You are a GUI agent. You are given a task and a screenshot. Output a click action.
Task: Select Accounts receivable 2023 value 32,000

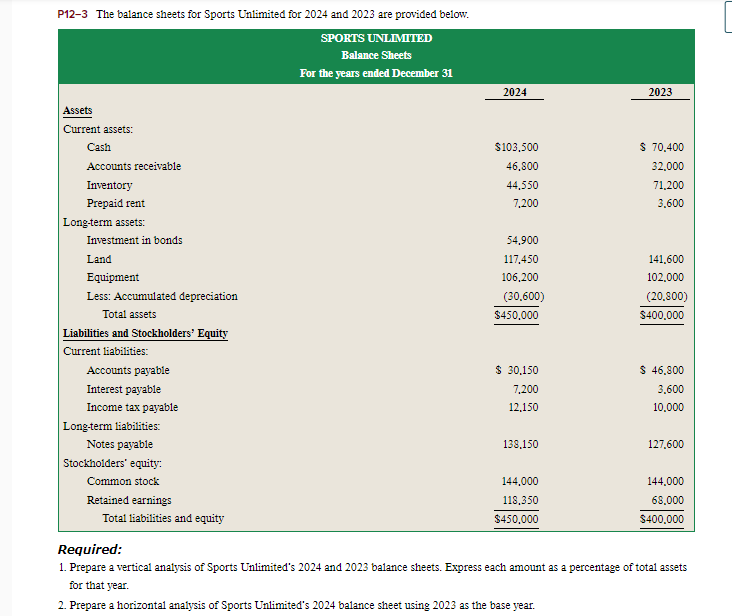tap(668, 166)
